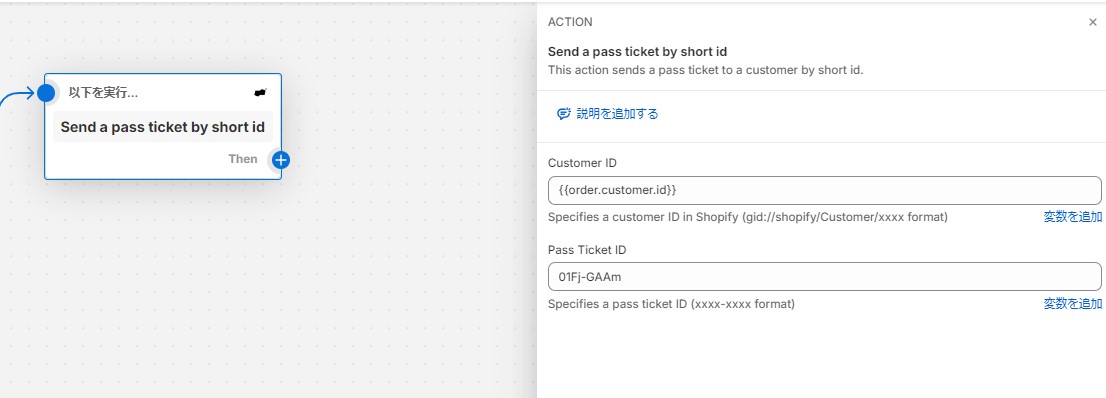Click the Then label on the action card
Screen dimensions: 1106x398
click(x=243, y=159)
